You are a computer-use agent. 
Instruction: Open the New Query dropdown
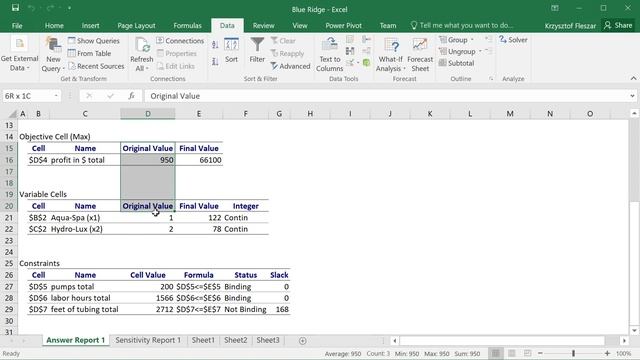[x=53, y=54]
